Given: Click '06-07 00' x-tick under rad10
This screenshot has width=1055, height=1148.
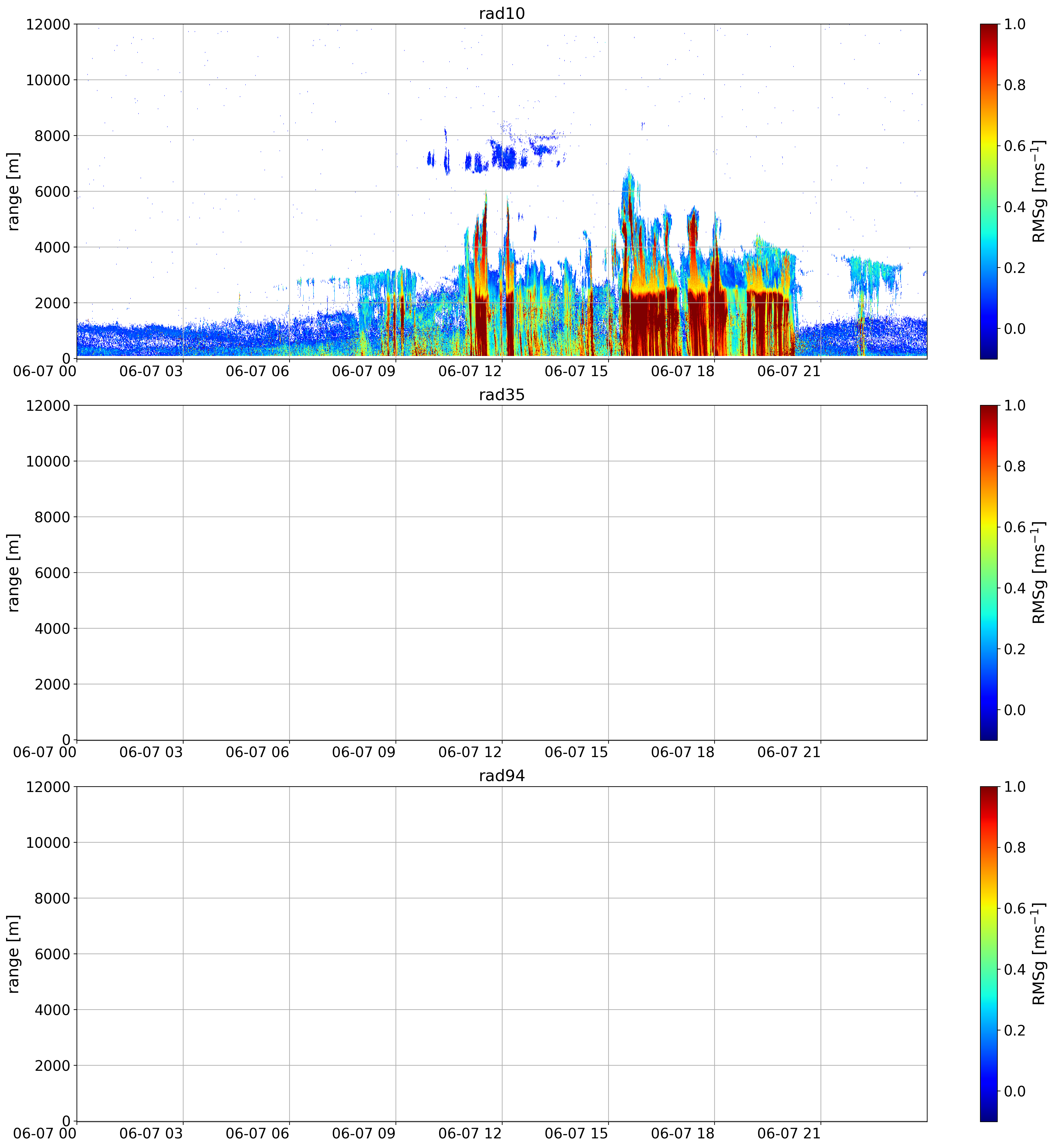Looking at the screenshot, I should point(45,371).
